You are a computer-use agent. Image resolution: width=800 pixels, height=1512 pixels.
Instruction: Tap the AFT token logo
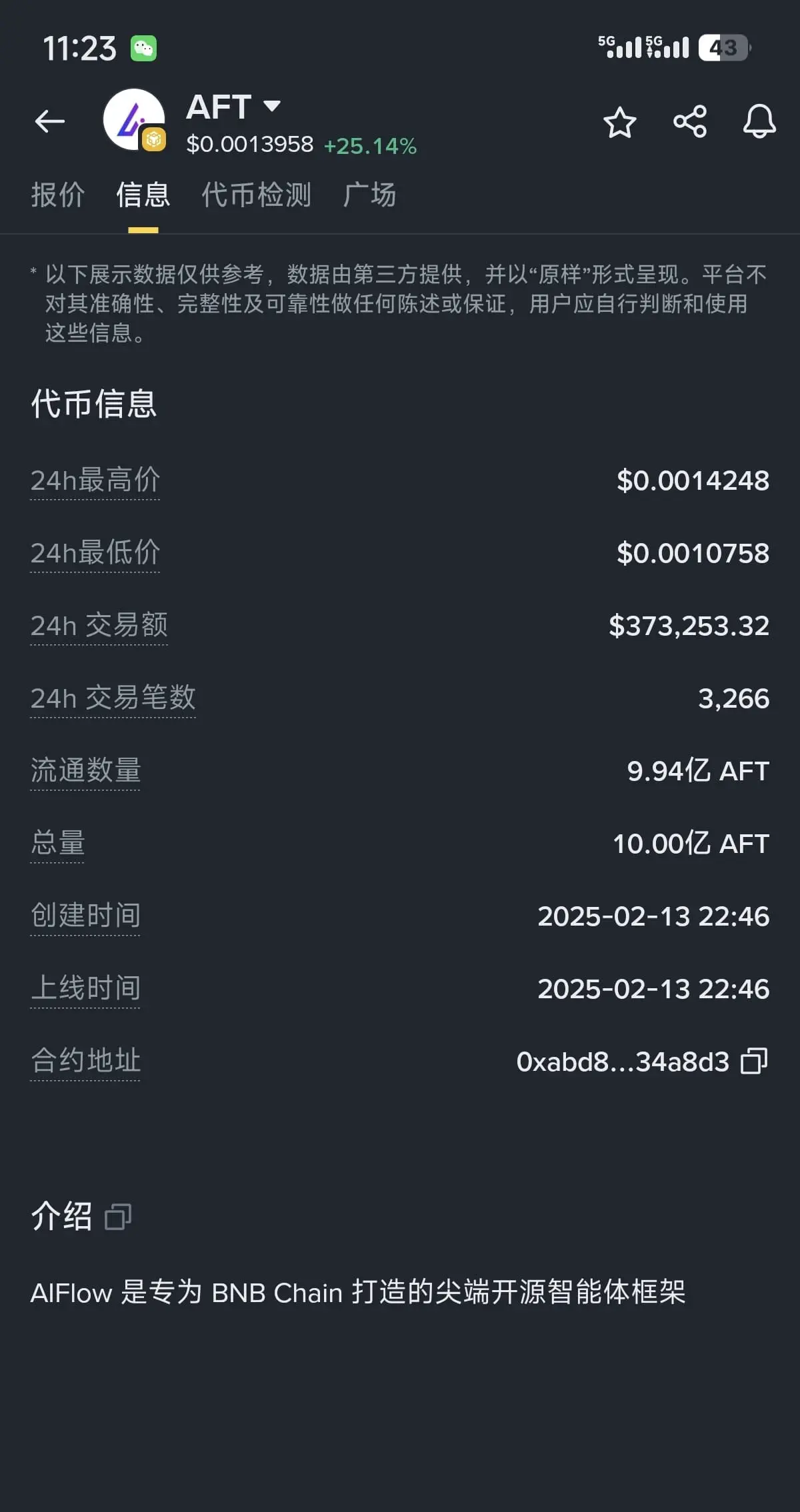[x=135, y=120]
